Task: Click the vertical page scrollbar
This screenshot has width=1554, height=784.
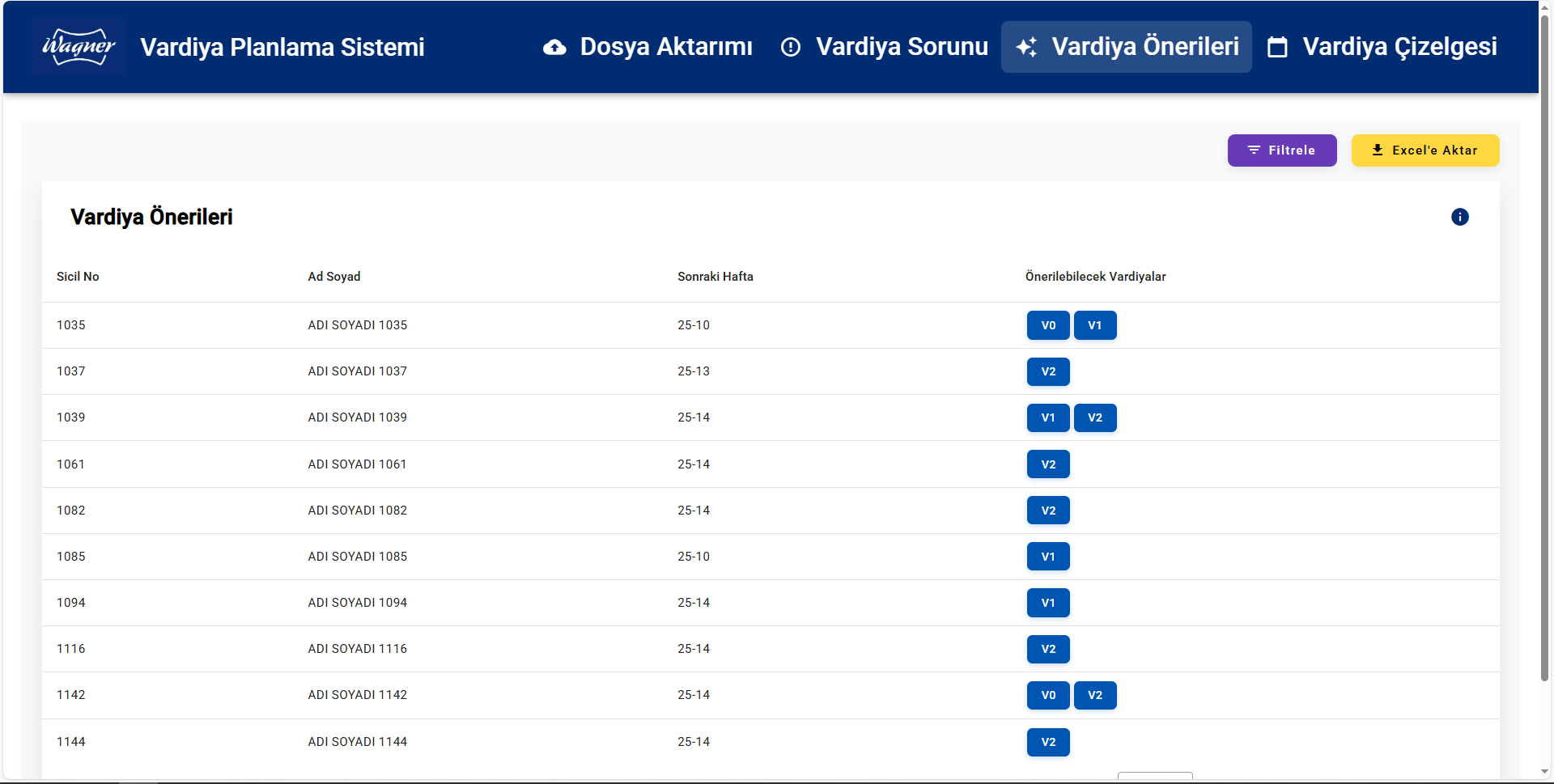Action: pos(1544,348)
